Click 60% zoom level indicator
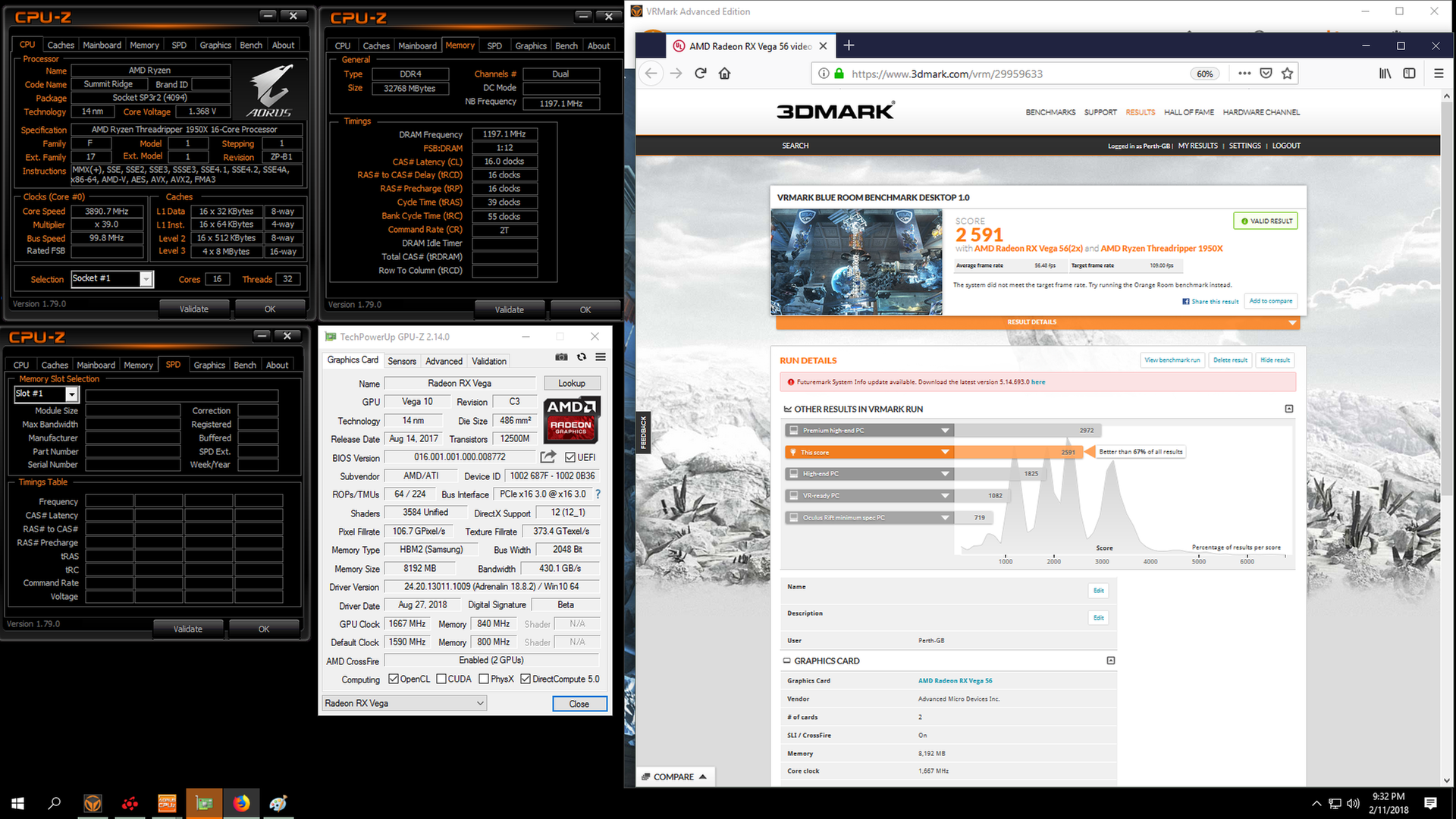Image resolution: width=1456 pixels, height=819 pixels. point(1205,74)
